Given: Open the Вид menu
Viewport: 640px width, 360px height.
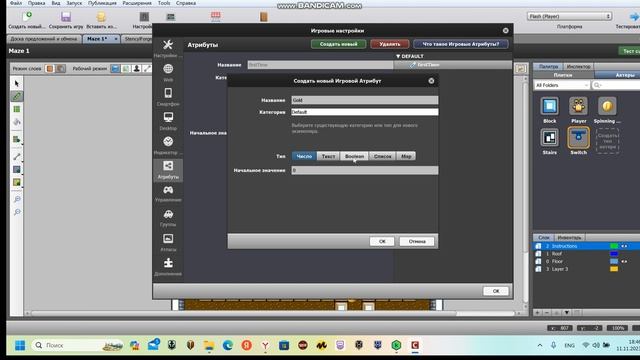Looking at the screenshot, I should pyautogui.click(x=56, y=3).
